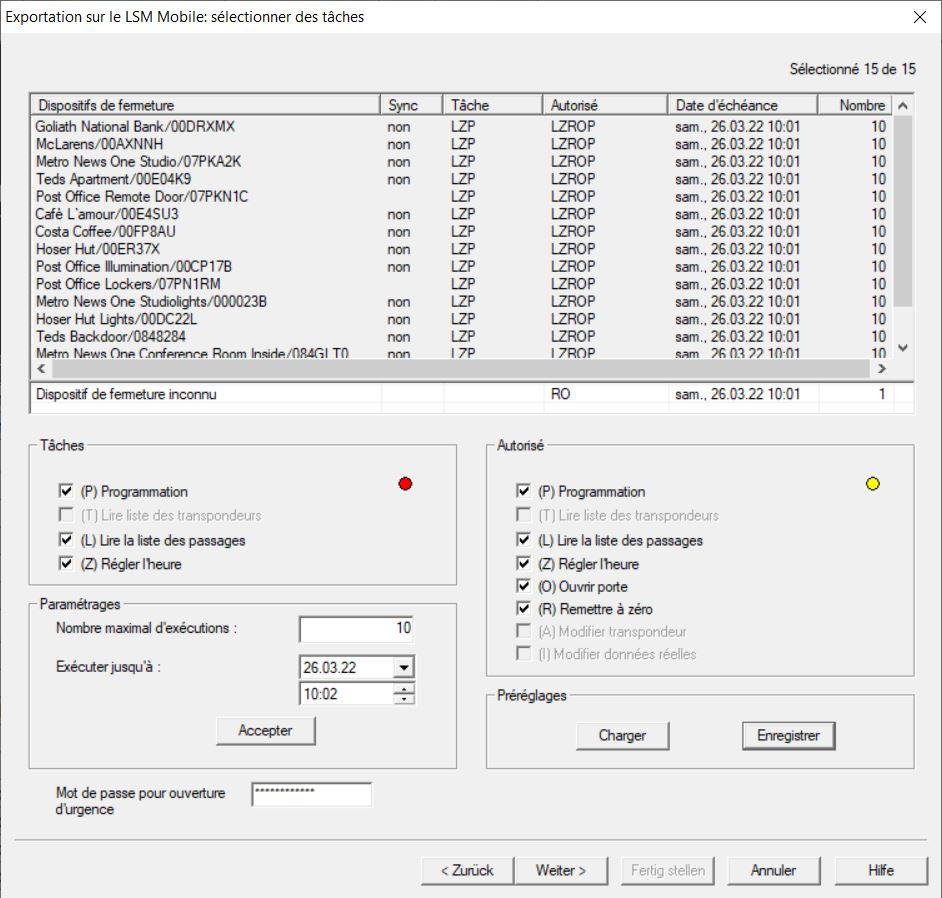This screenshot has height=898, width=942.
Task: Increase the execution time with up arrow
Action: pyautogui.click(x=404, y=689)
